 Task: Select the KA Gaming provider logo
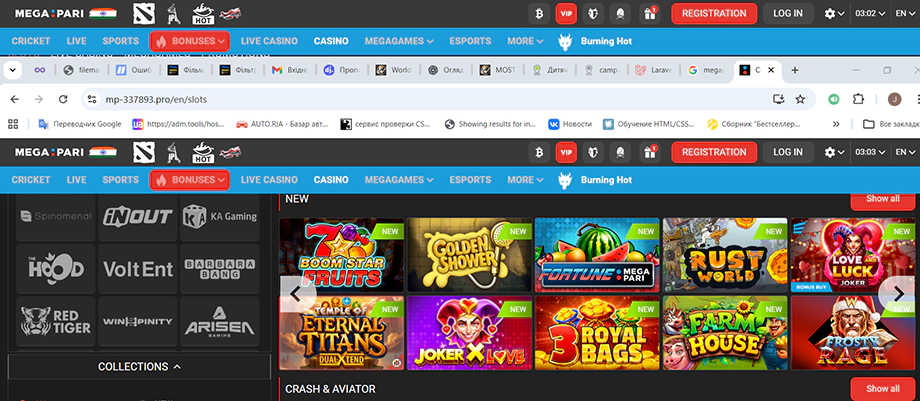click(219, 217)
